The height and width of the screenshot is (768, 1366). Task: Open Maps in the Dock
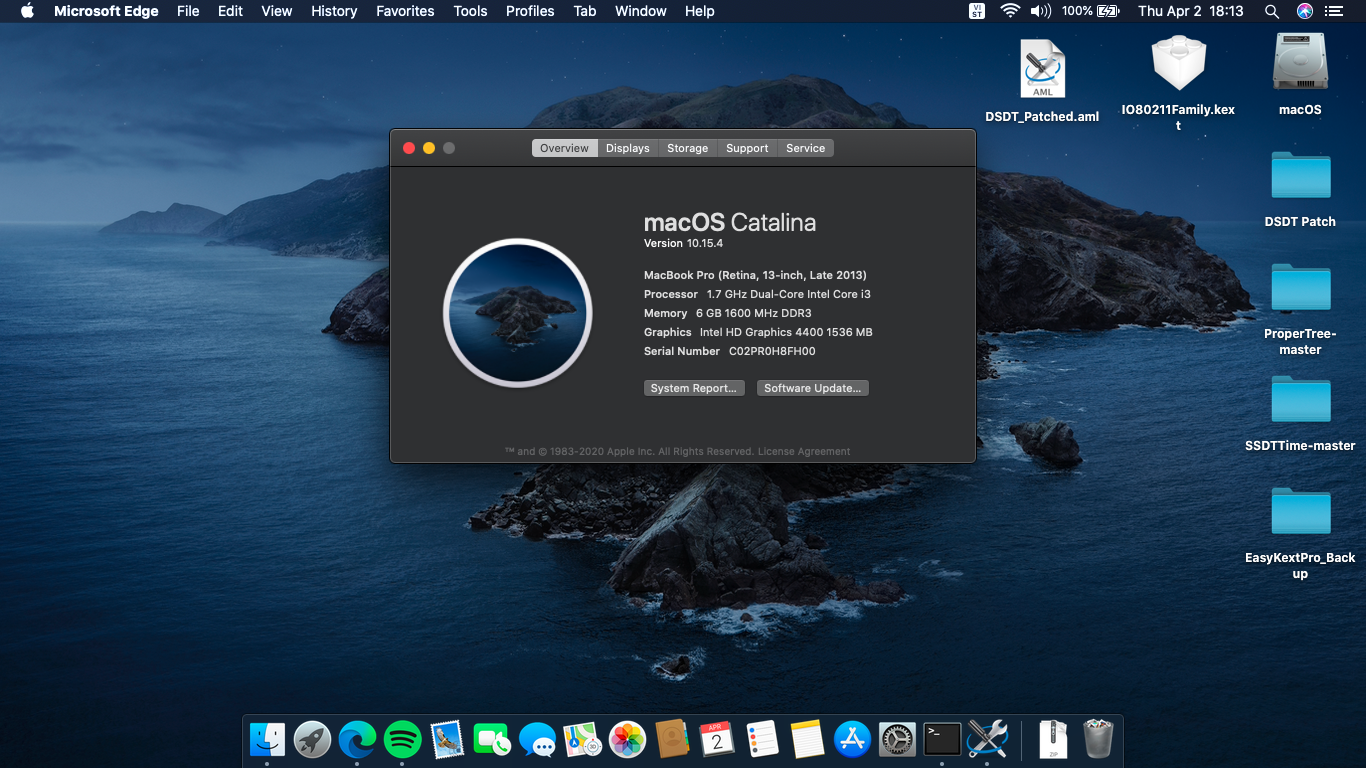coord(582,740)
